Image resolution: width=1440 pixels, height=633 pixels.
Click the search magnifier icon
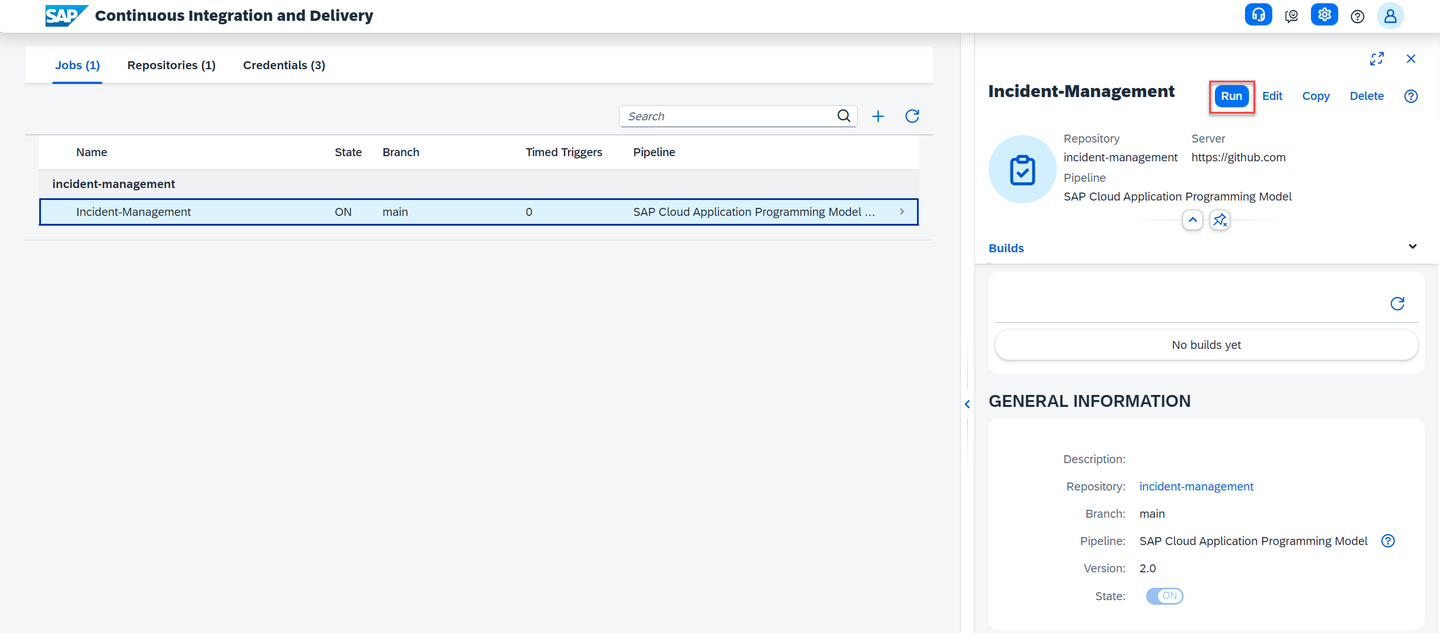[844, 116]
